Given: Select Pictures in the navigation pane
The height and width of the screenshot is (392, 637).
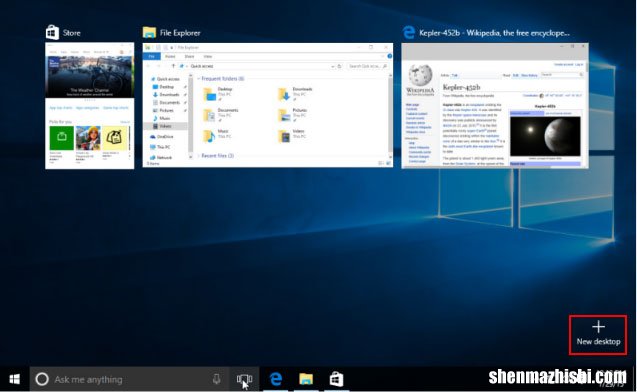Looking at the screenshot, I should pos(163,110).
